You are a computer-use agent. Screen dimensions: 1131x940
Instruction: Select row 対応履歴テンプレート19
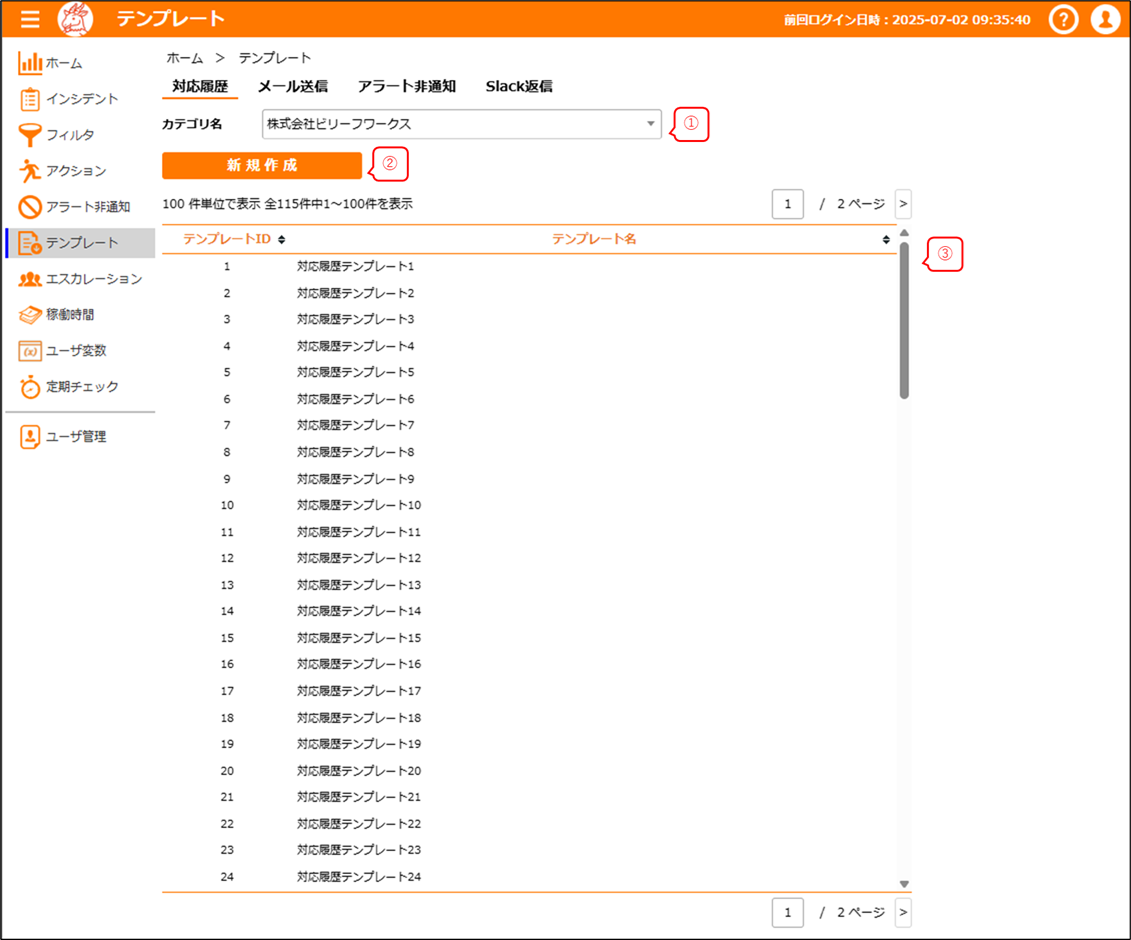pyautogui.click(x=529, y=744)
